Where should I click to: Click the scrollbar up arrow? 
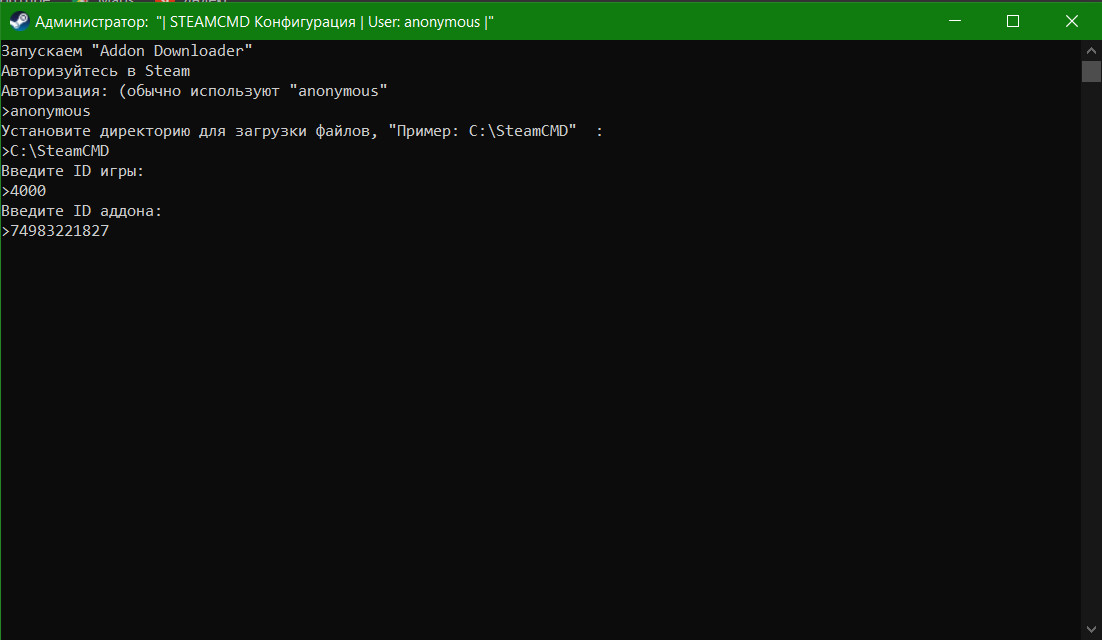[x=1090, y=48]
